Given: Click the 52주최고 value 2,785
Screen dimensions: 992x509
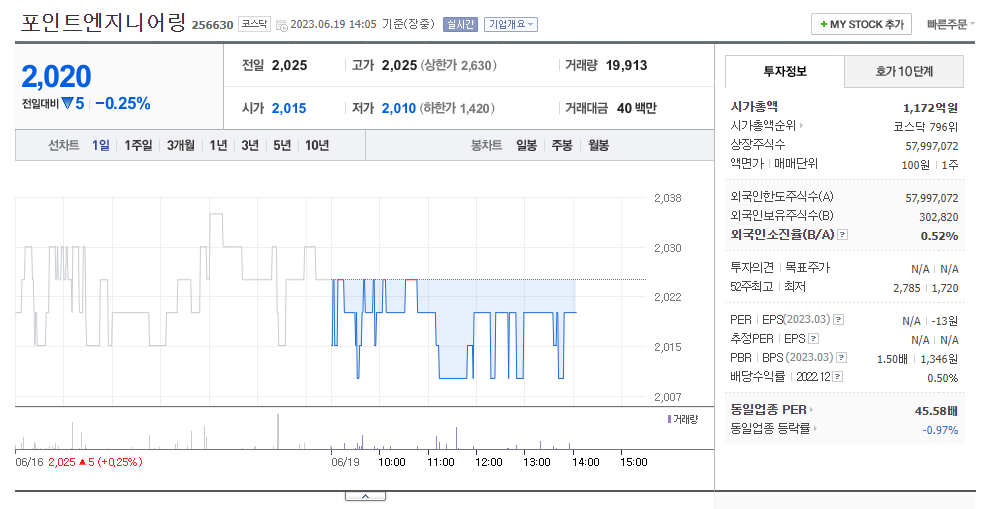Looking at the screenshot, I should tap(907, 288).
